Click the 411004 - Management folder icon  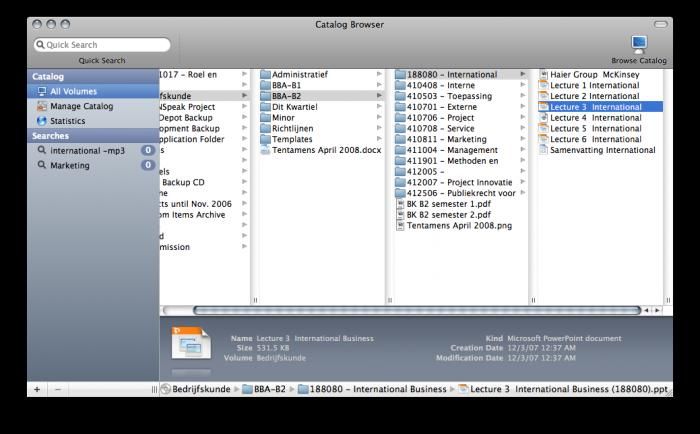tap(400, 150)
